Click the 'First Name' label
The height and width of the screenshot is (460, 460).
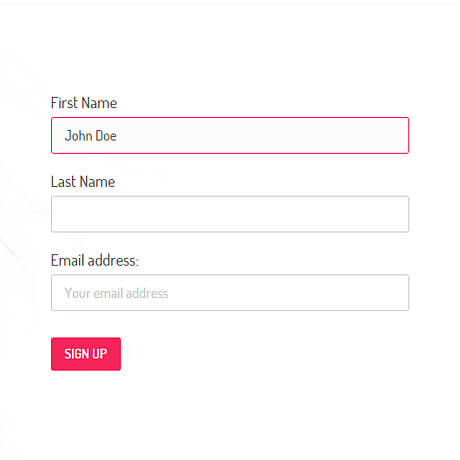click(84, 103)
